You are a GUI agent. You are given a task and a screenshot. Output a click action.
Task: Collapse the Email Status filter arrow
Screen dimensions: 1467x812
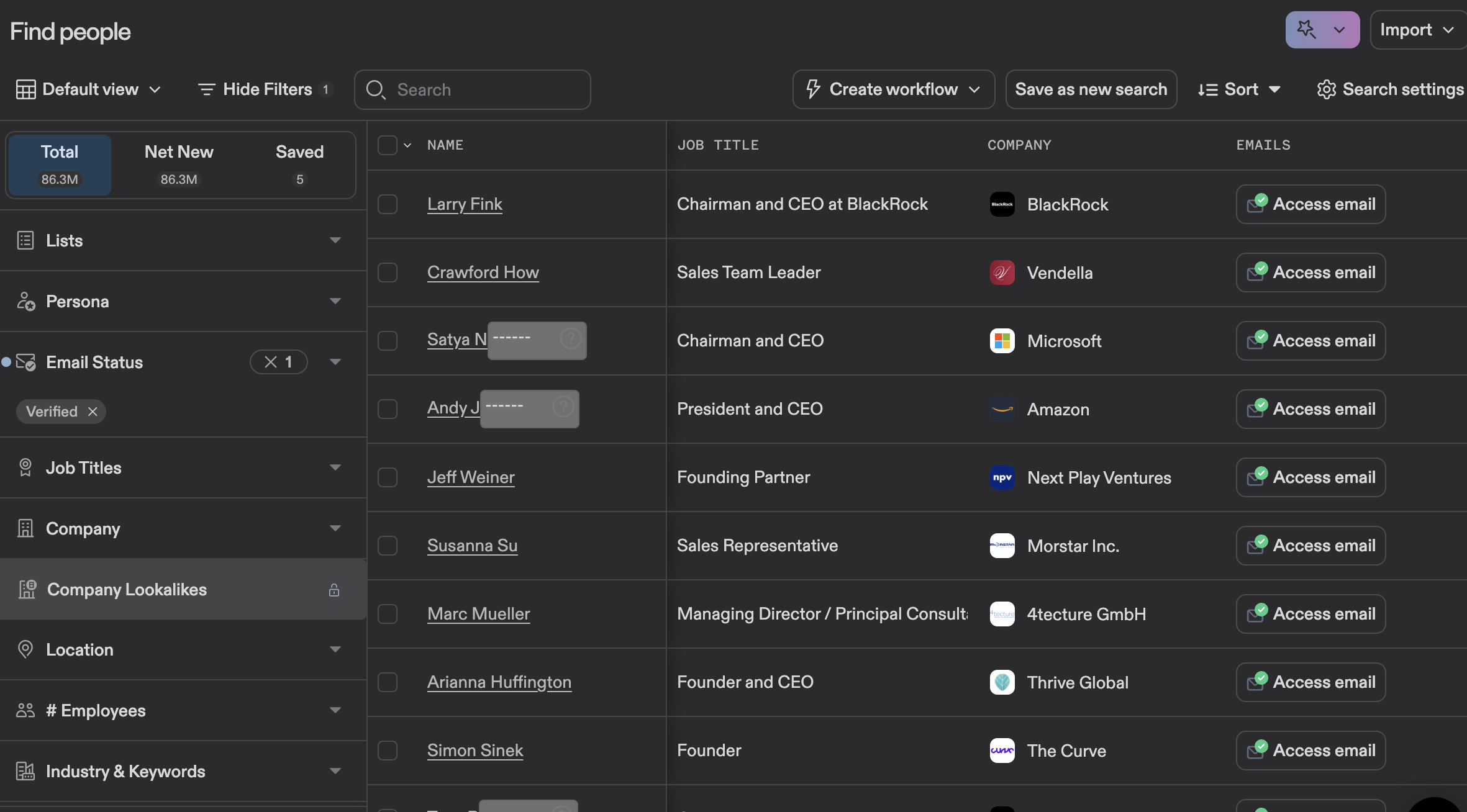pyautogui.click(x=335, y=362)
